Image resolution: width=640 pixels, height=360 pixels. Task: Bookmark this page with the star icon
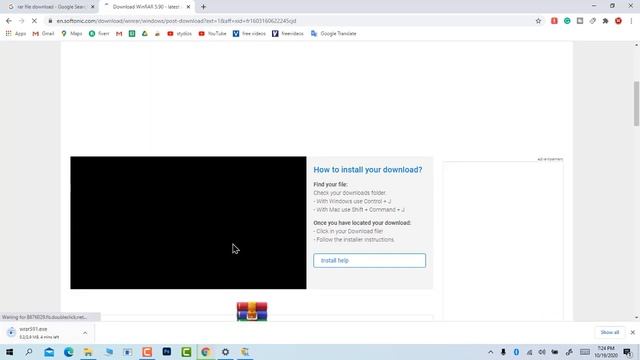538,21
